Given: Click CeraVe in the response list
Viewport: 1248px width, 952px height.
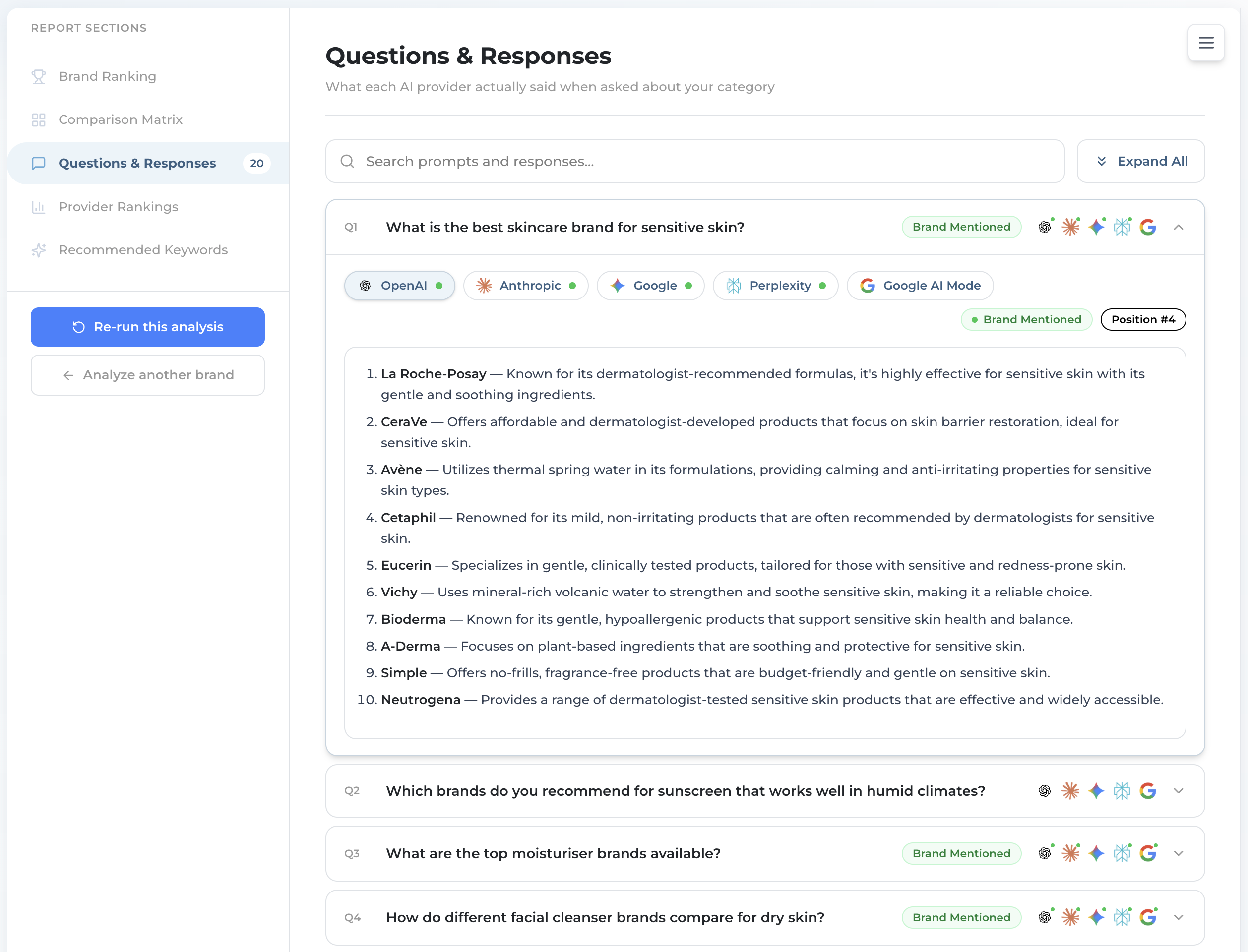Looking at the screenshot, I should pos(404,422).
